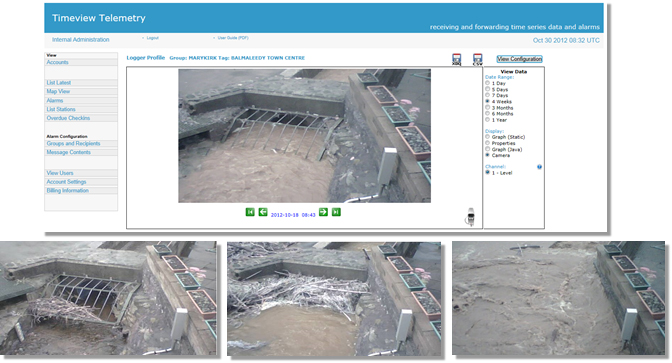This screenshot has width=672, height=363.
Task: Select the 1 Day date range
Action: [487, 83]
